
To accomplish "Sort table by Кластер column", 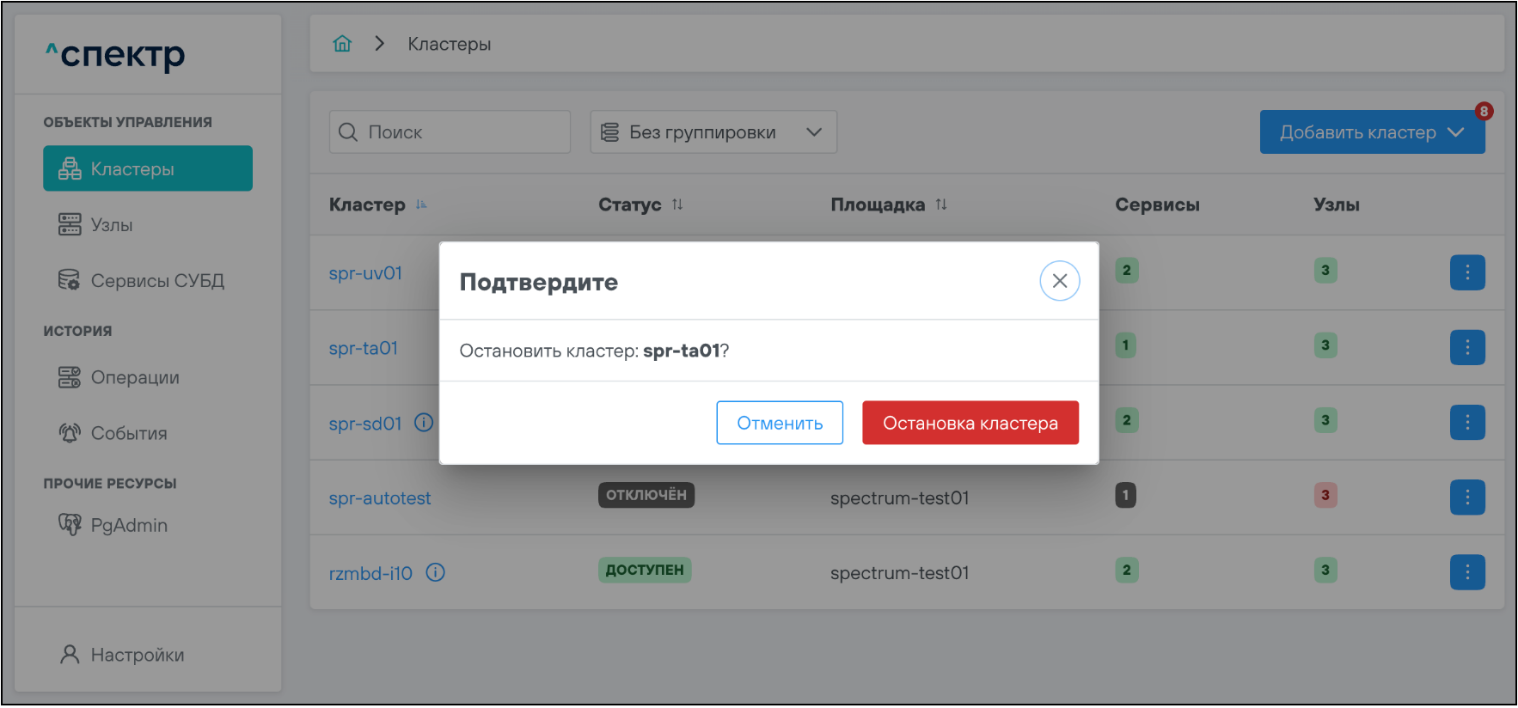I will coord(421,205).
